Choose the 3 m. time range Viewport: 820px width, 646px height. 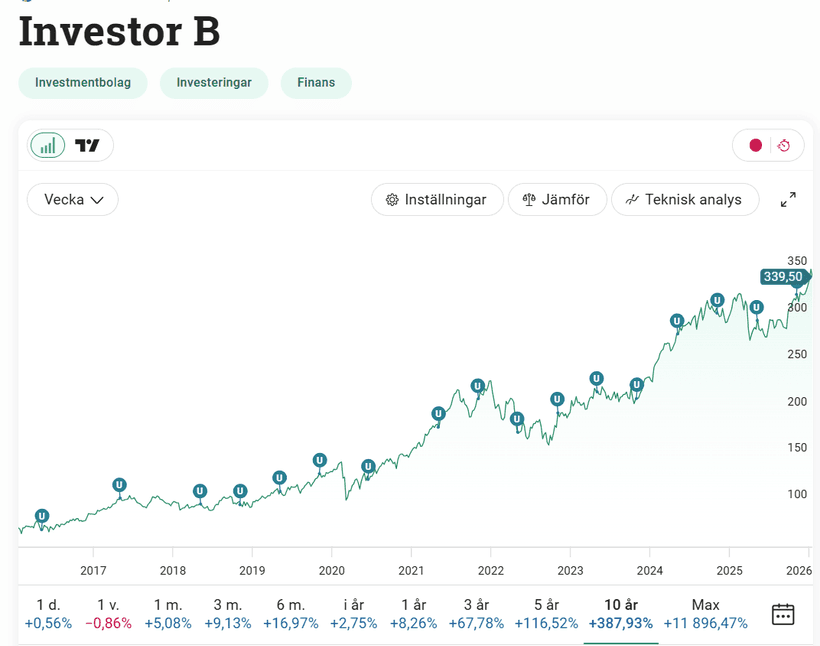tap(228, 614)
